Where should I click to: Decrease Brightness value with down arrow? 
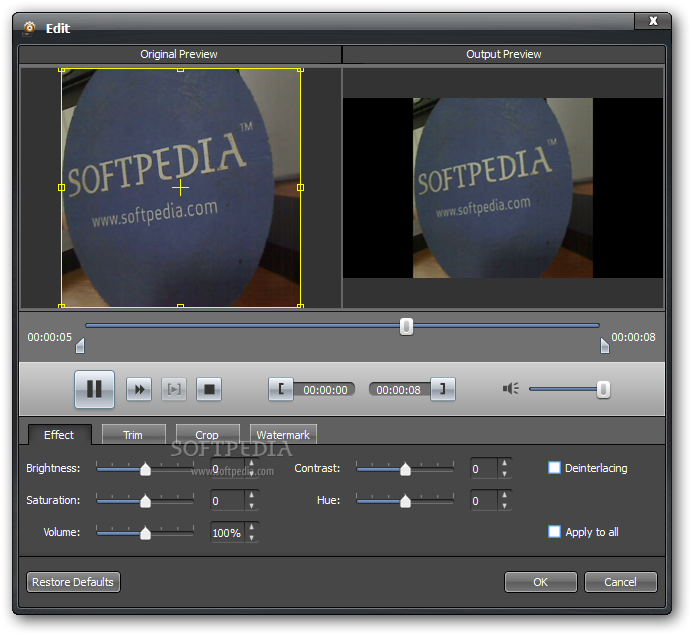[x=252, y=474]
